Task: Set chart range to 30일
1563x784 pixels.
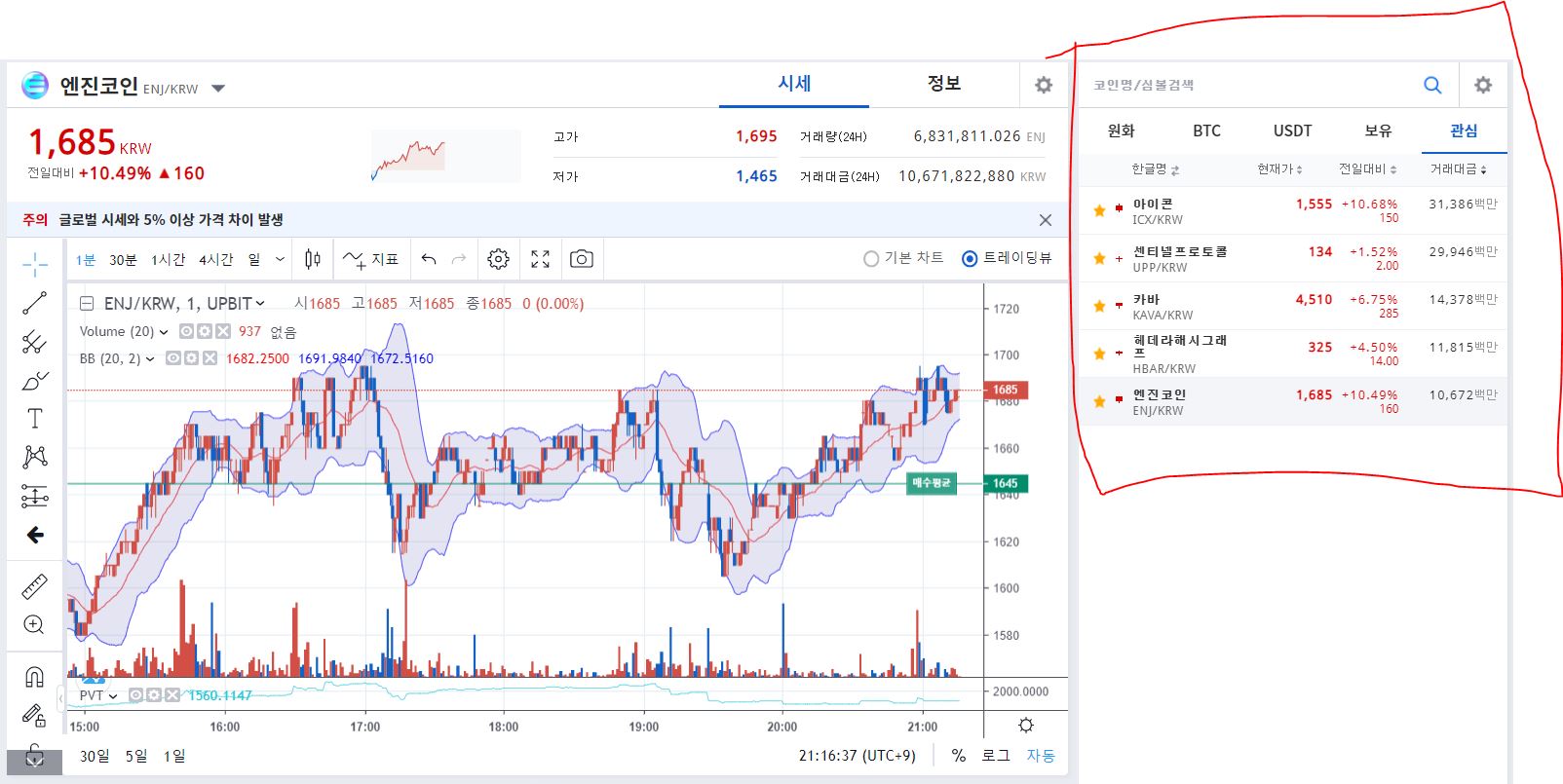Action: click(95, 756)
